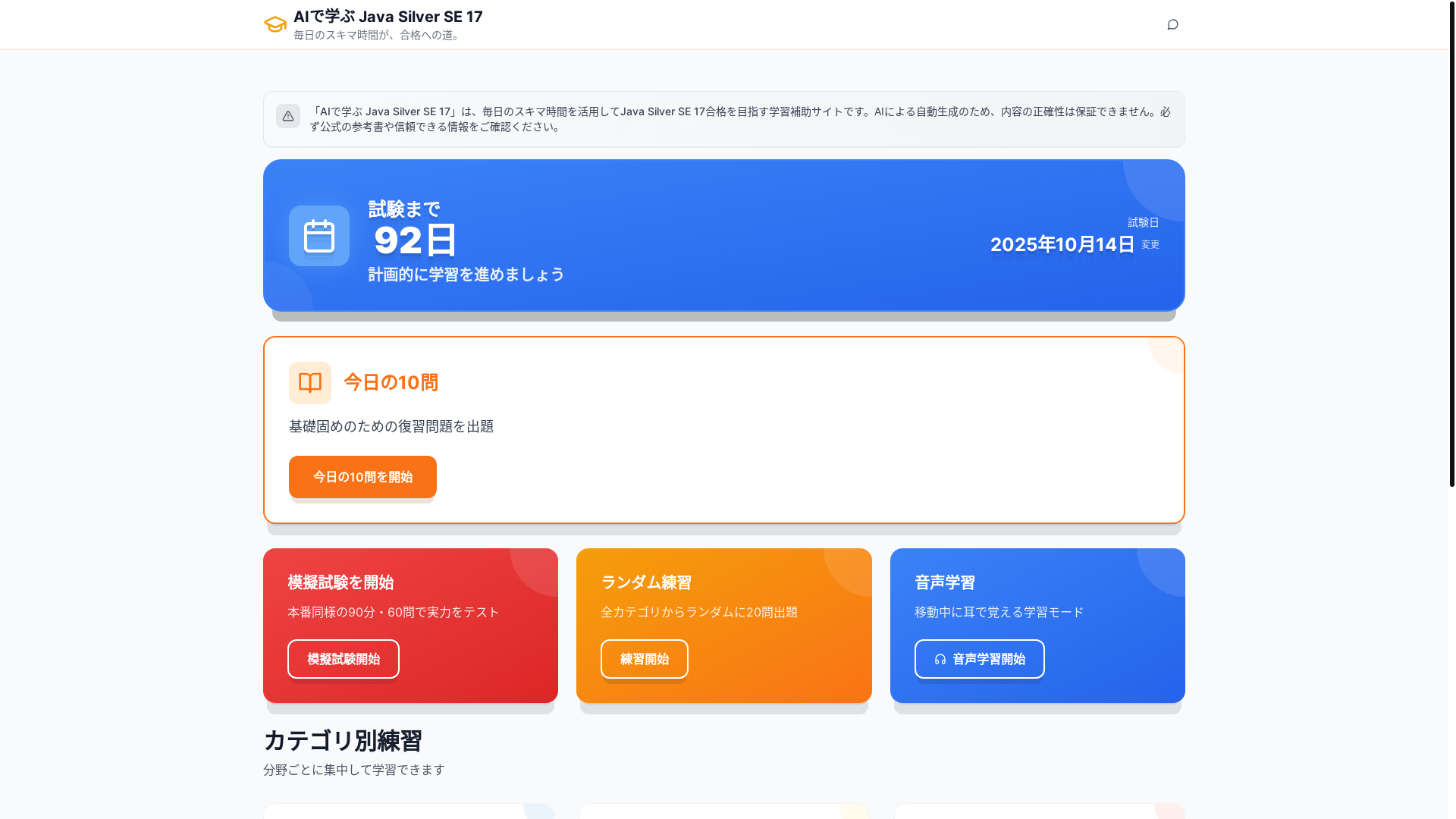Image resolution: width=1456 pixels, height=819 pixels.
Task: Click the 音声学習開始 button
Action: pyautogui.click(x=980, y=659)
